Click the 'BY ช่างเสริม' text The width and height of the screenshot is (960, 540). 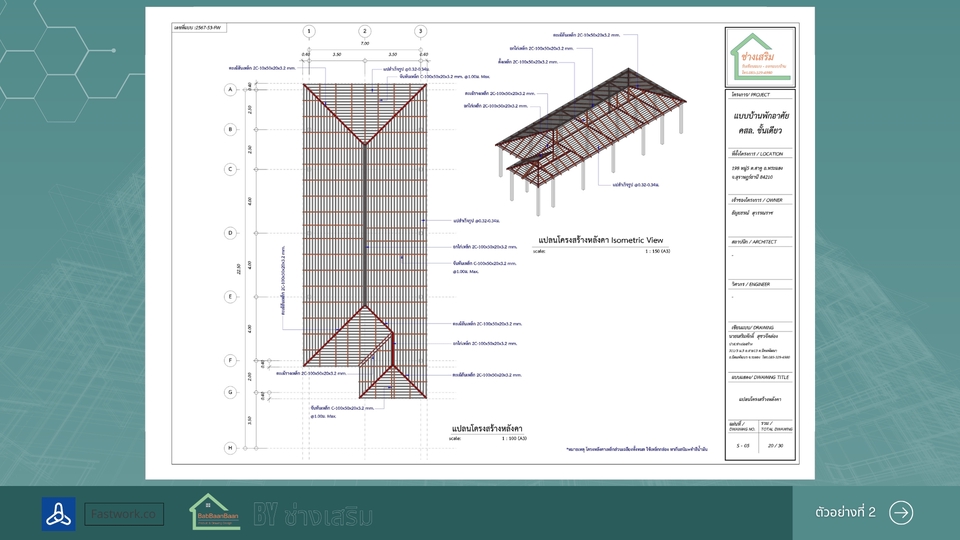[x=313, y=515]
